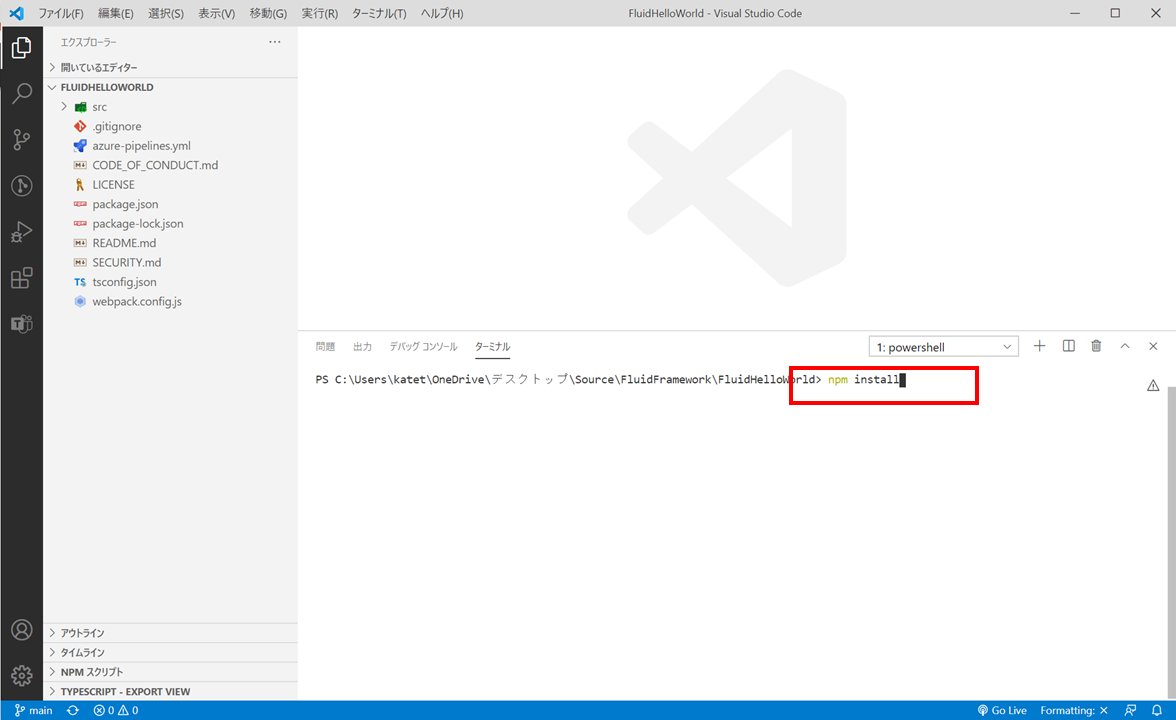Open the Manage gear icon

click(x=22, y=675)
